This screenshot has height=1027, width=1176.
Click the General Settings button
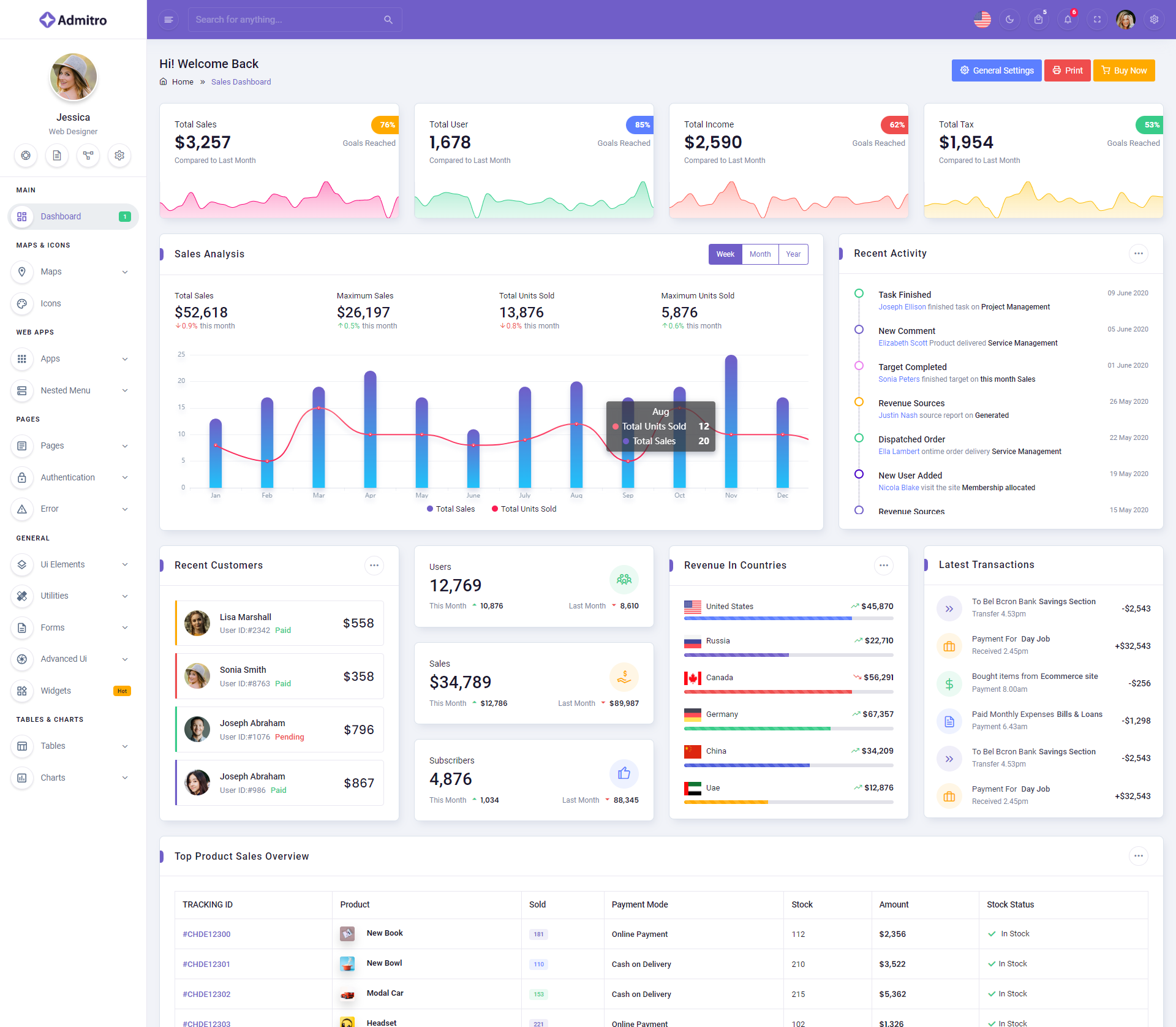tap(996, 70)
